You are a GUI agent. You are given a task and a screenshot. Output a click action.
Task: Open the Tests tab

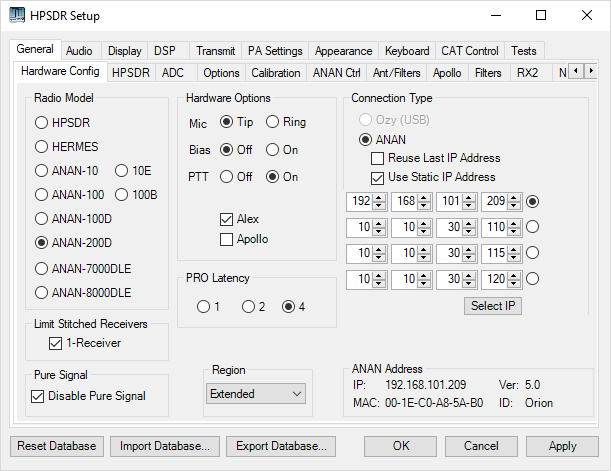tap(524, 51)
